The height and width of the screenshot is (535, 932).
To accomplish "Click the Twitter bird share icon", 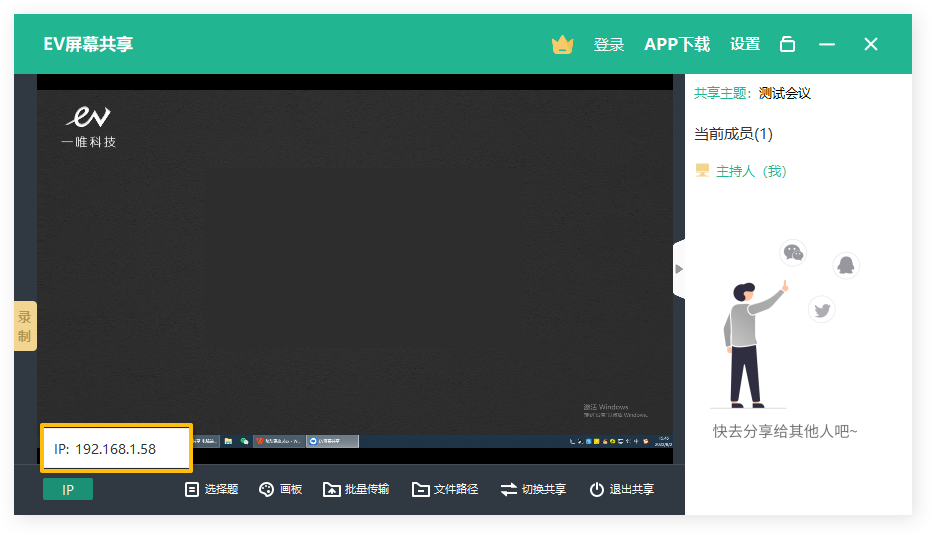I will point(822,310).
